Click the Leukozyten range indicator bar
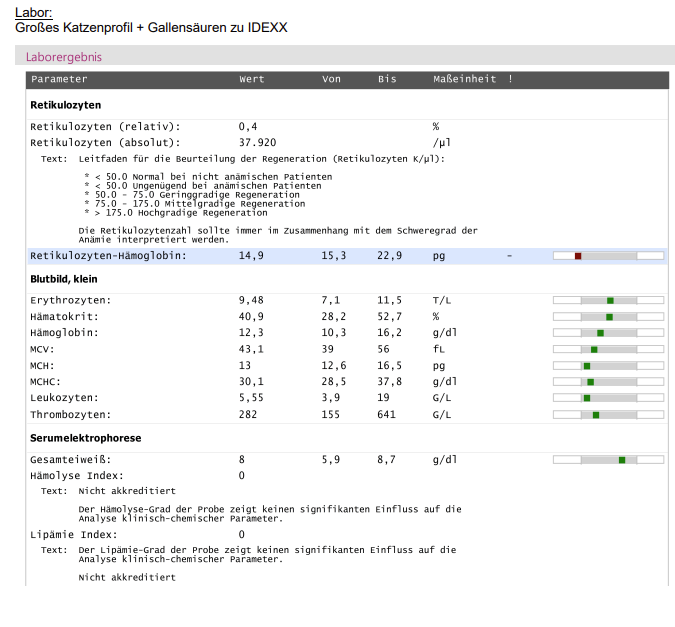 [x=608, y=398]
